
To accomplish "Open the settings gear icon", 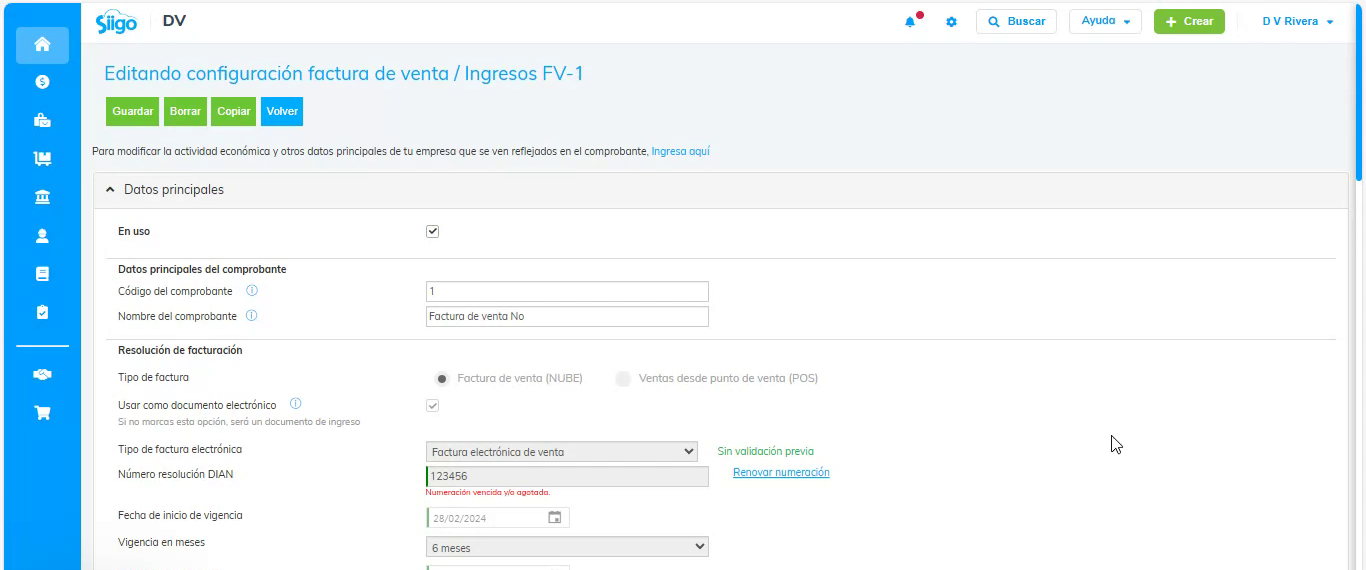I will click(951, 22).
